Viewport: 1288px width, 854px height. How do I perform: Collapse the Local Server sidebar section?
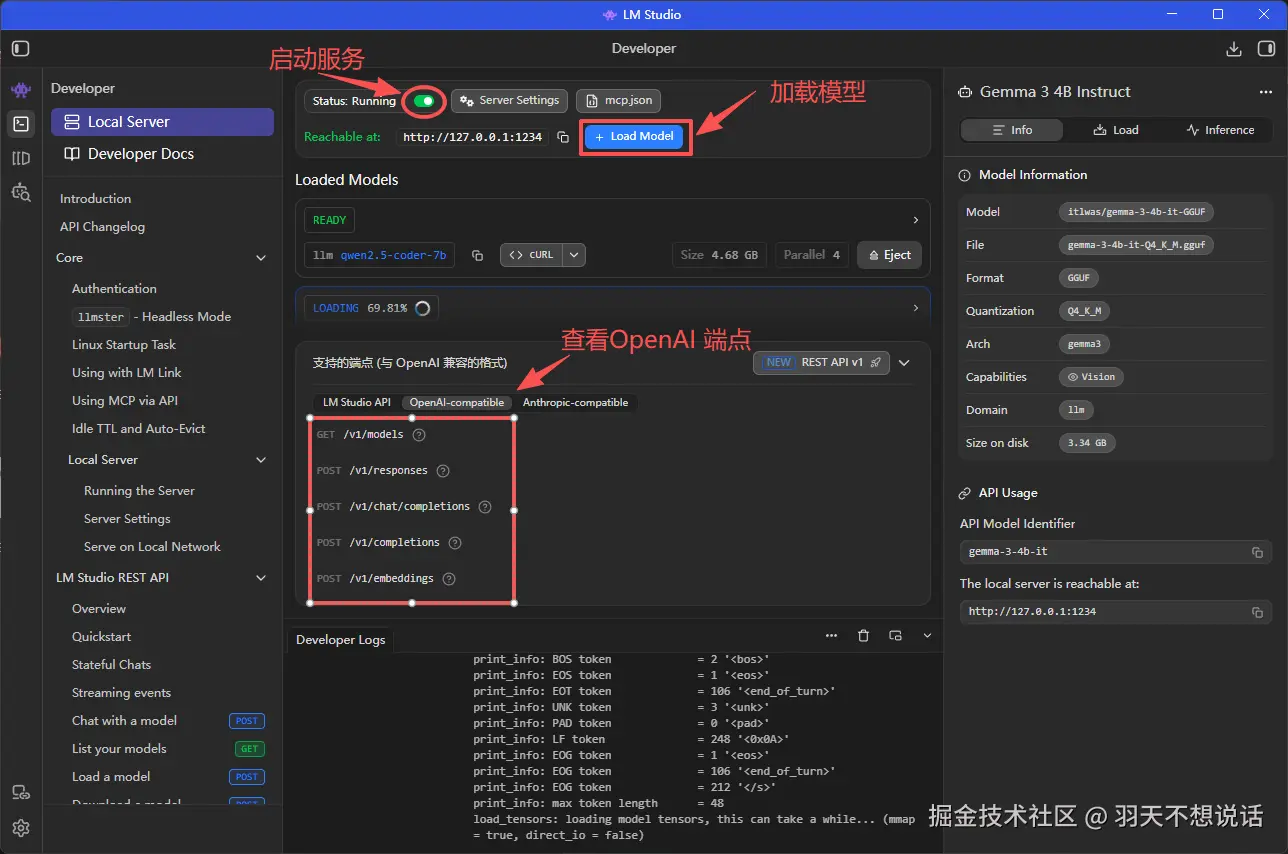pos(260,459)
